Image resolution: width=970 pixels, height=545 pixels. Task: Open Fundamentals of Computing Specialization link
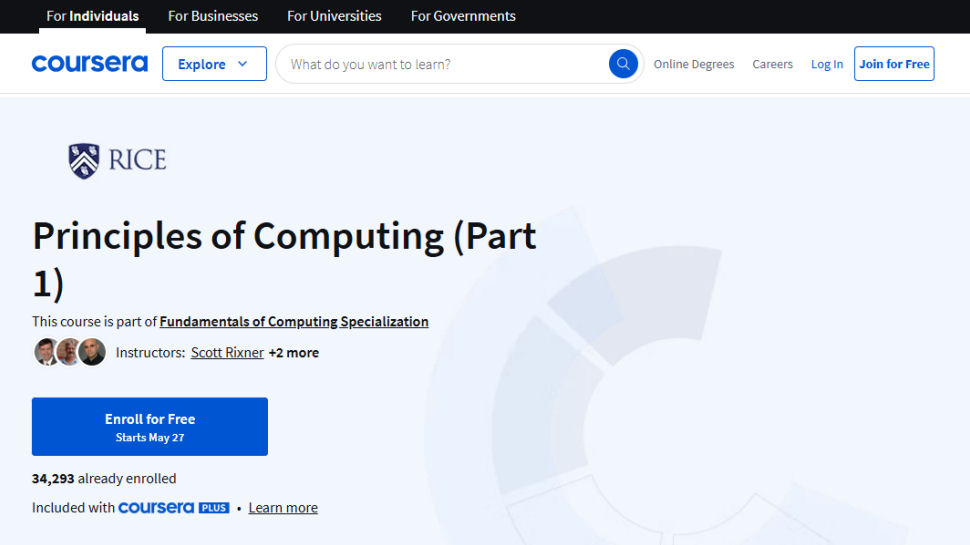294,322
